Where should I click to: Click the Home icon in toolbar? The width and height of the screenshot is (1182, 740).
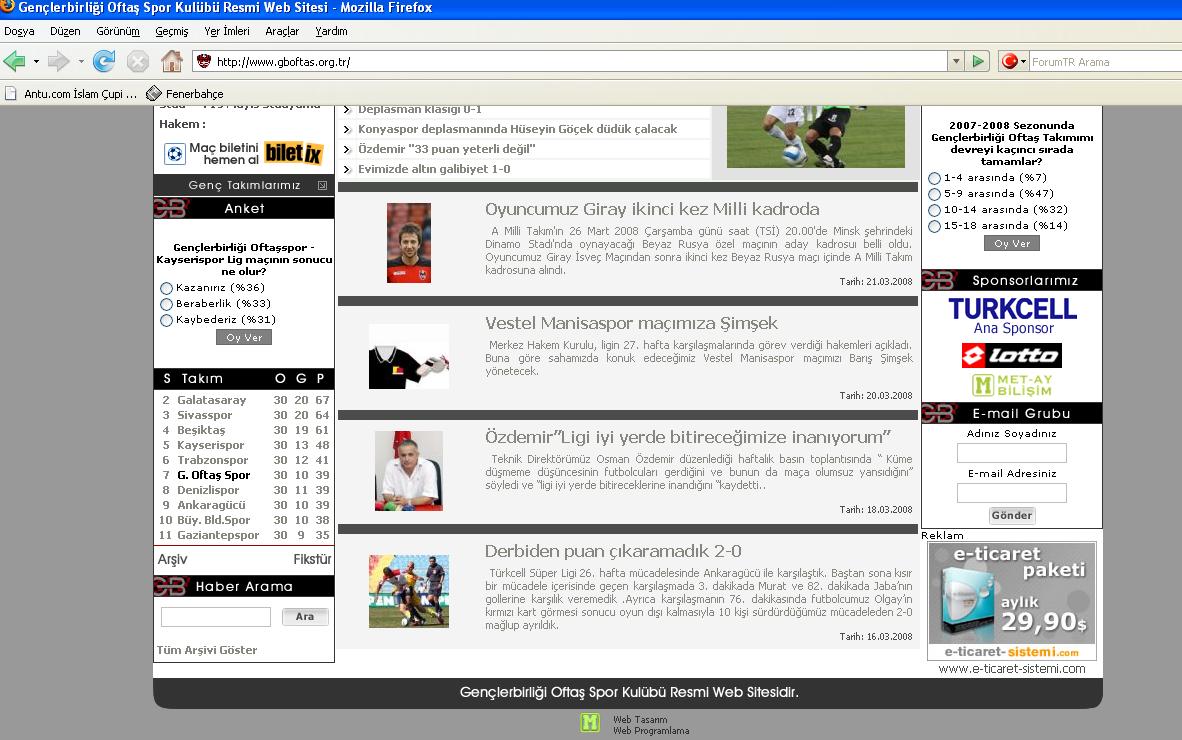coord(172,61)
